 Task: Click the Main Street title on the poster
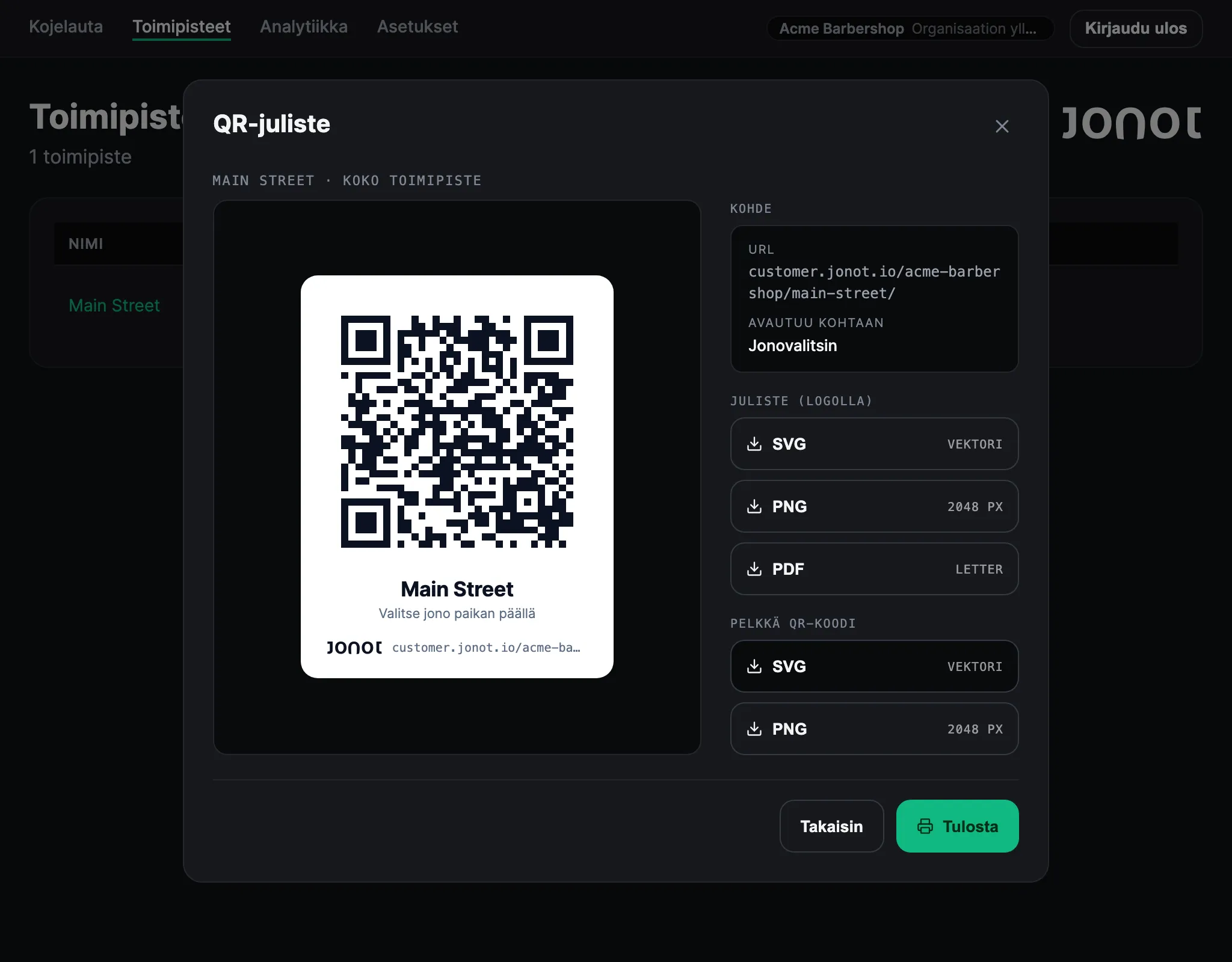tap(457, 589)
